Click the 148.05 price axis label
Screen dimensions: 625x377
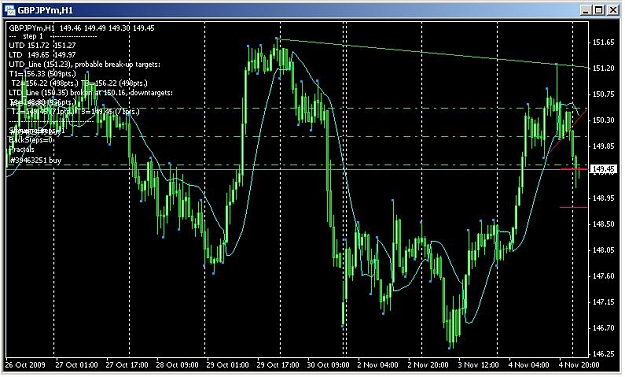pos(603,250)
